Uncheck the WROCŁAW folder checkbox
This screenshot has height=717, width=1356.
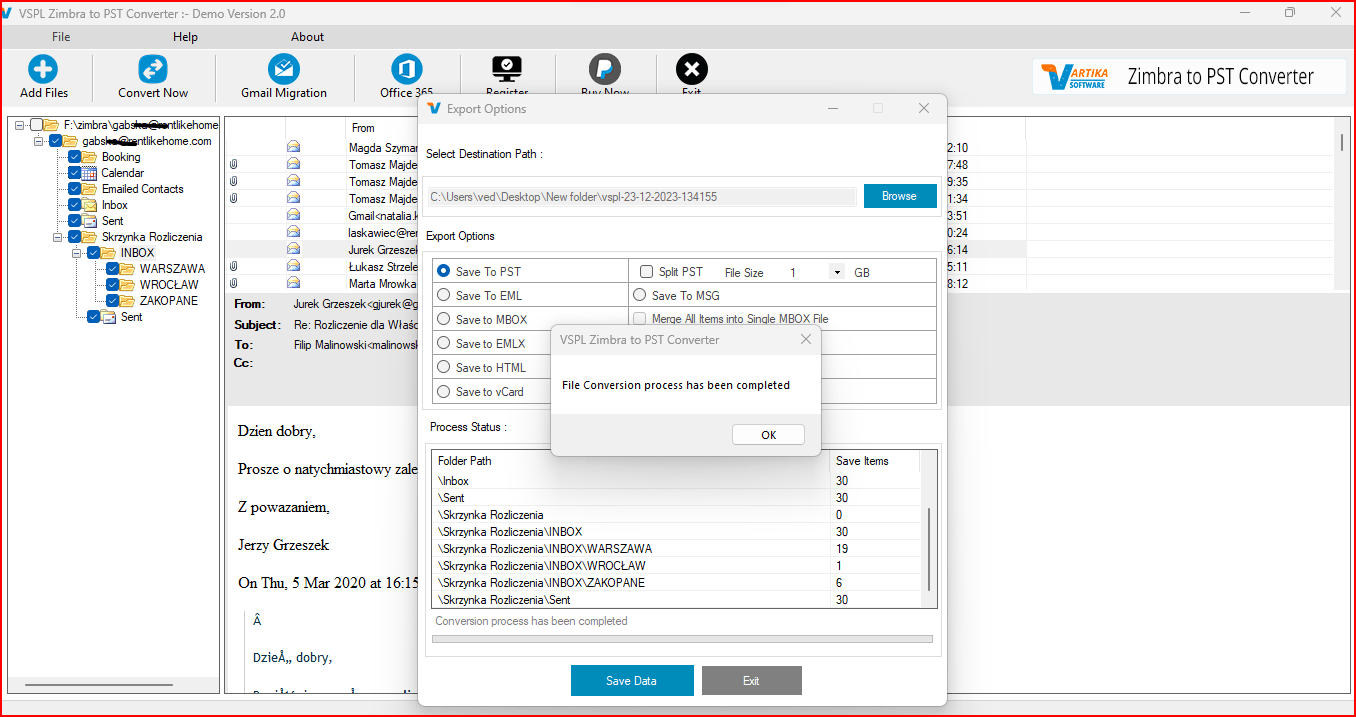113,285
